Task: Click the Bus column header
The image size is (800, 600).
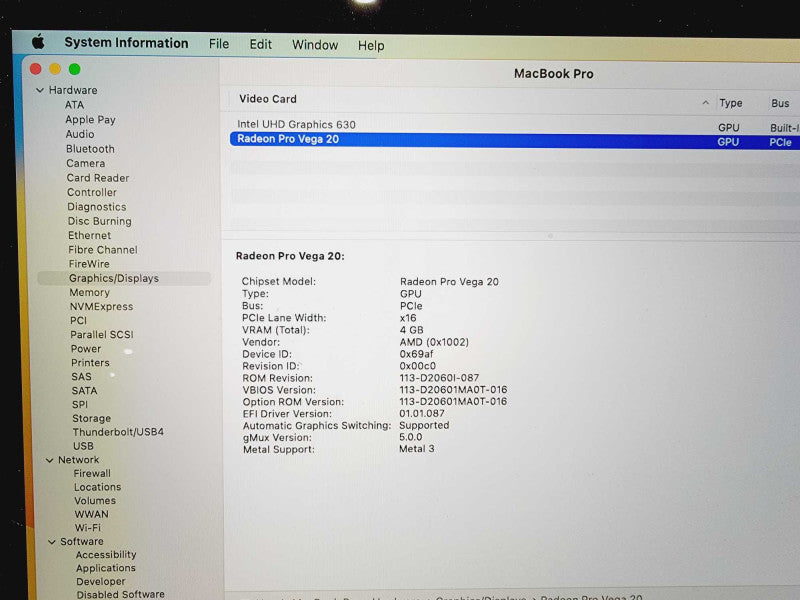Action: (780, 104)
